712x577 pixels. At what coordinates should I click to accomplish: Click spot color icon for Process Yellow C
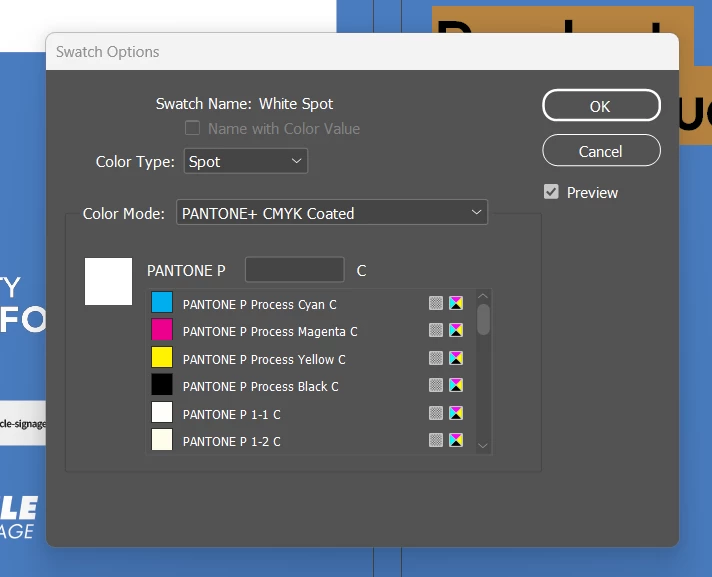(x=436, y=358)
